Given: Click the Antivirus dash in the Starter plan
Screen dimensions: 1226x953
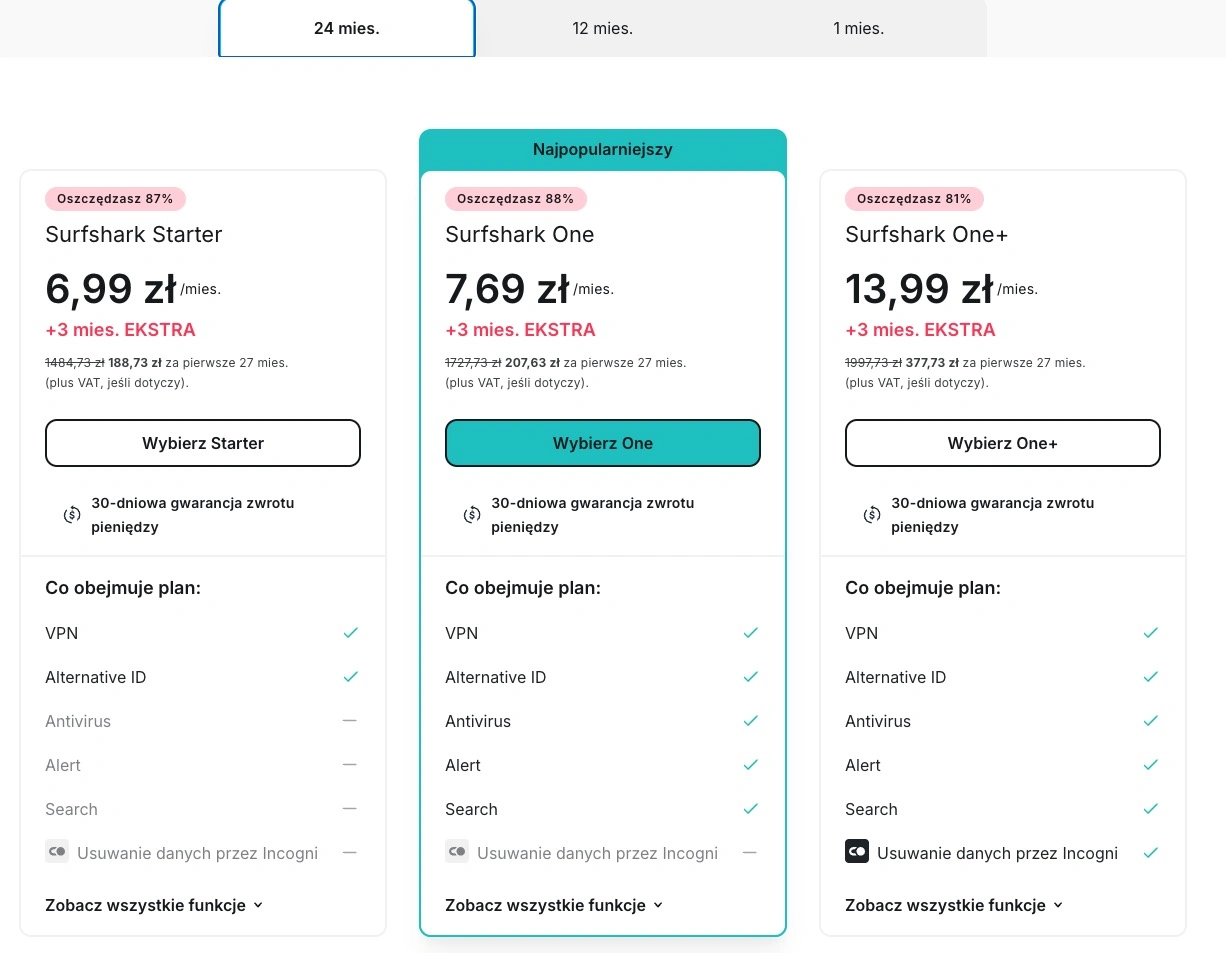Looking at the screenshot, I should pos(349,721).
